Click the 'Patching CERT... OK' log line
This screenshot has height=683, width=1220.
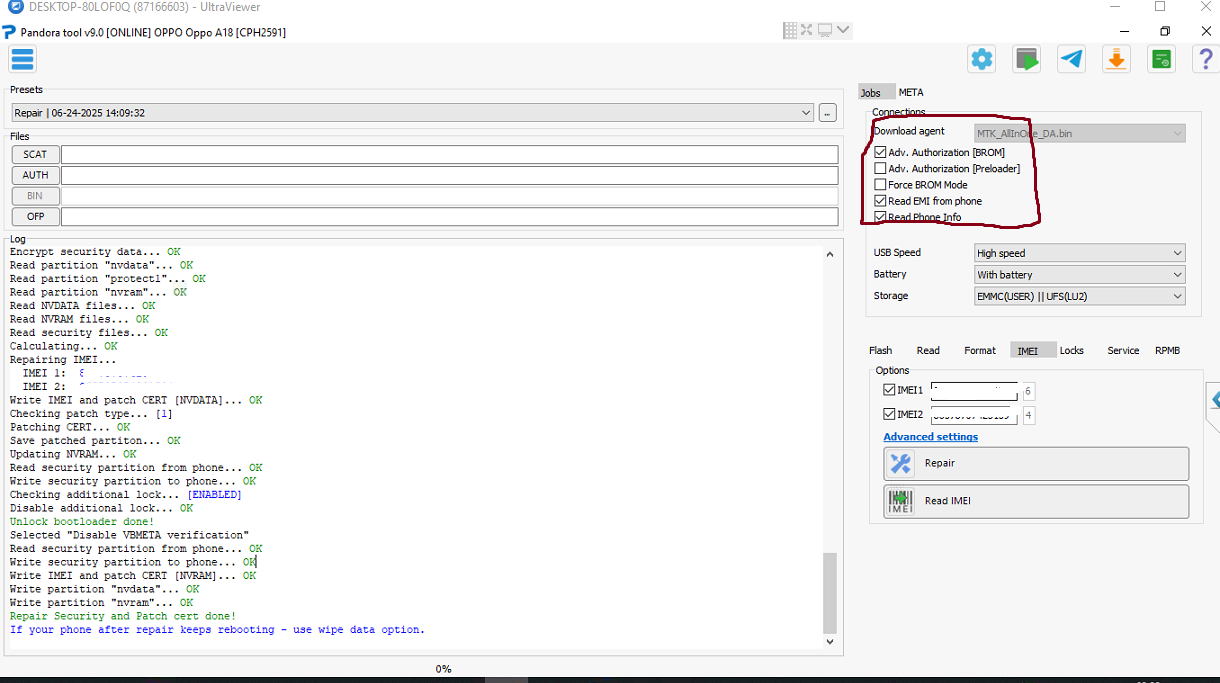(70, 427)
